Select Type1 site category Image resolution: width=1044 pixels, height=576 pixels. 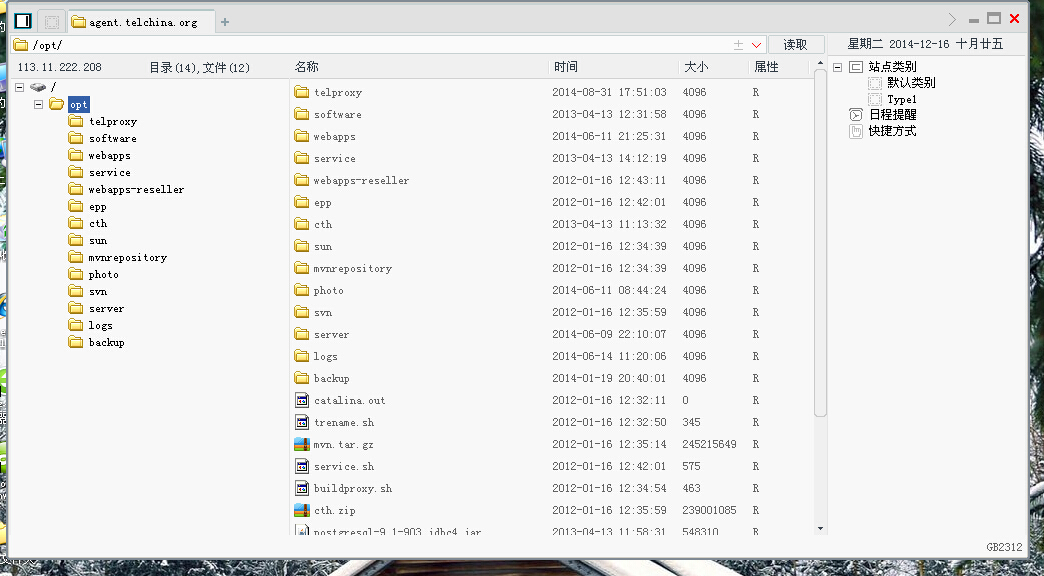(902, 99)
